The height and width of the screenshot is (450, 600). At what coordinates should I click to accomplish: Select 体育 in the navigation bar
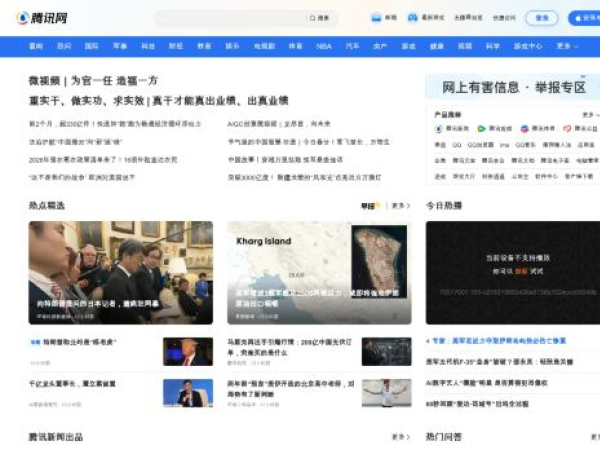(x=295, y=46)
